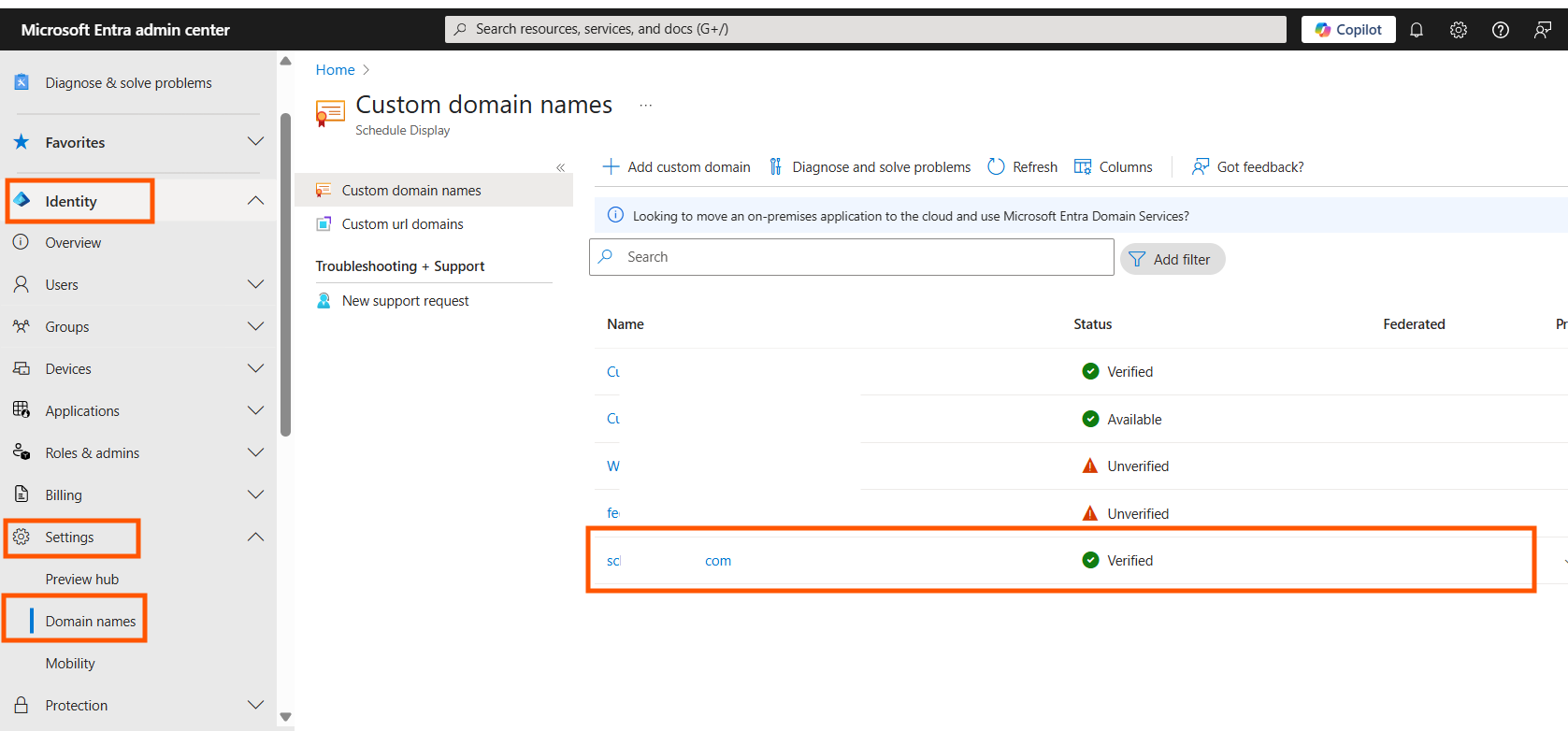The width and height of the screenshot is (1568, 731).
Task: Expand the Roles & admins chevron
Action: (x=255, y=452)
